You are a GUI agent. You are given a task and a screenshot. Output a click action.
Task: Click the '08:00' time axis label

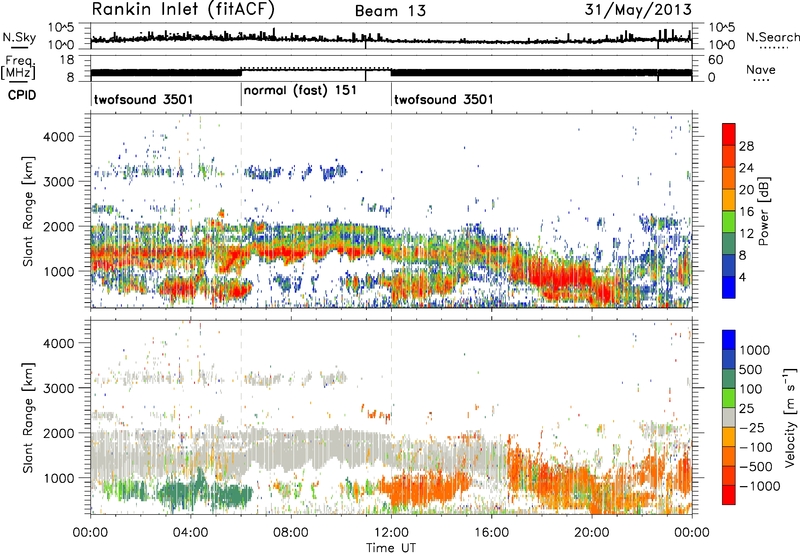[290, 533]
